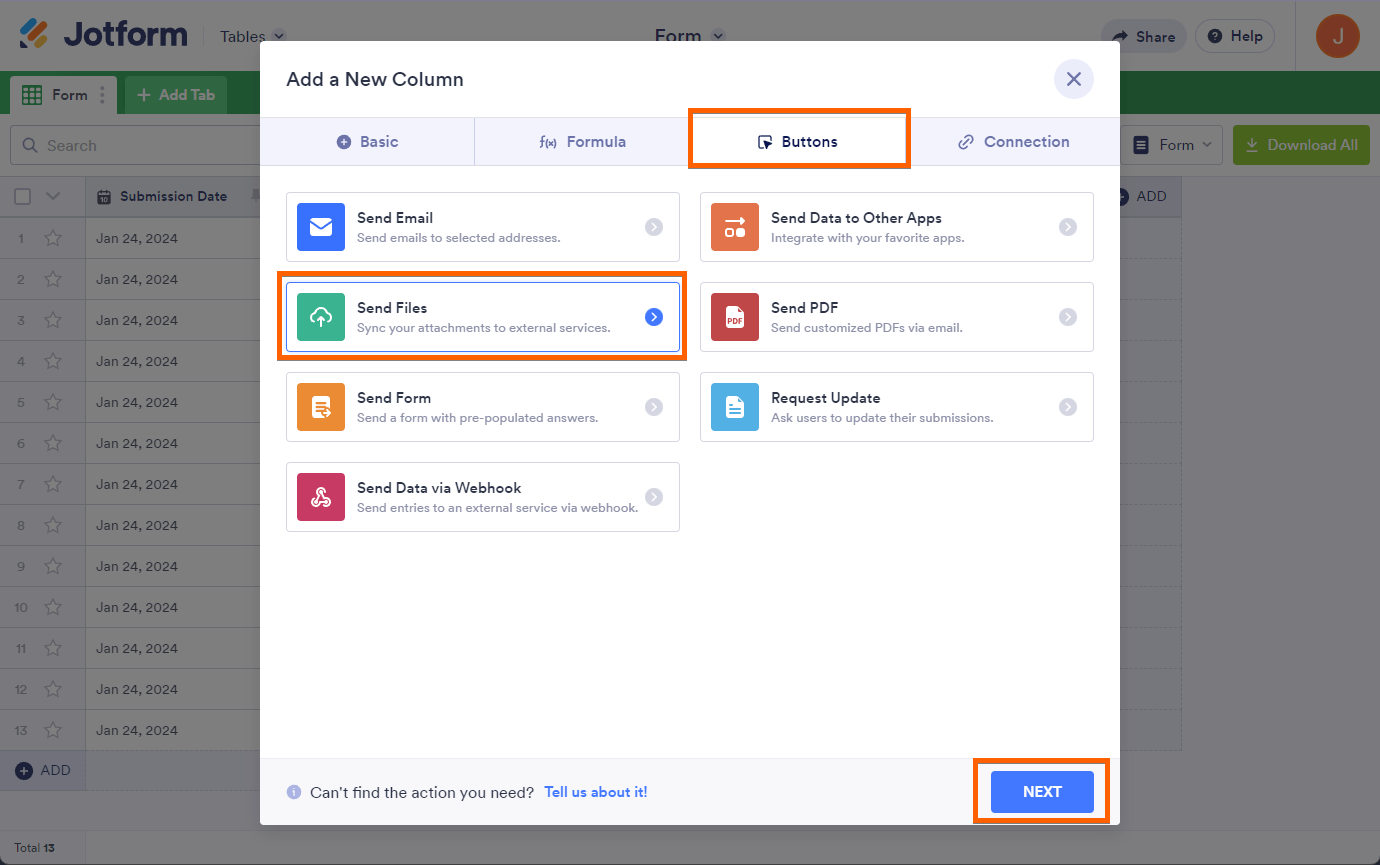This screenshot has height=865, width=1380.
Task: Open the Form view dropdown at right
Action: tap(1175, 145)
